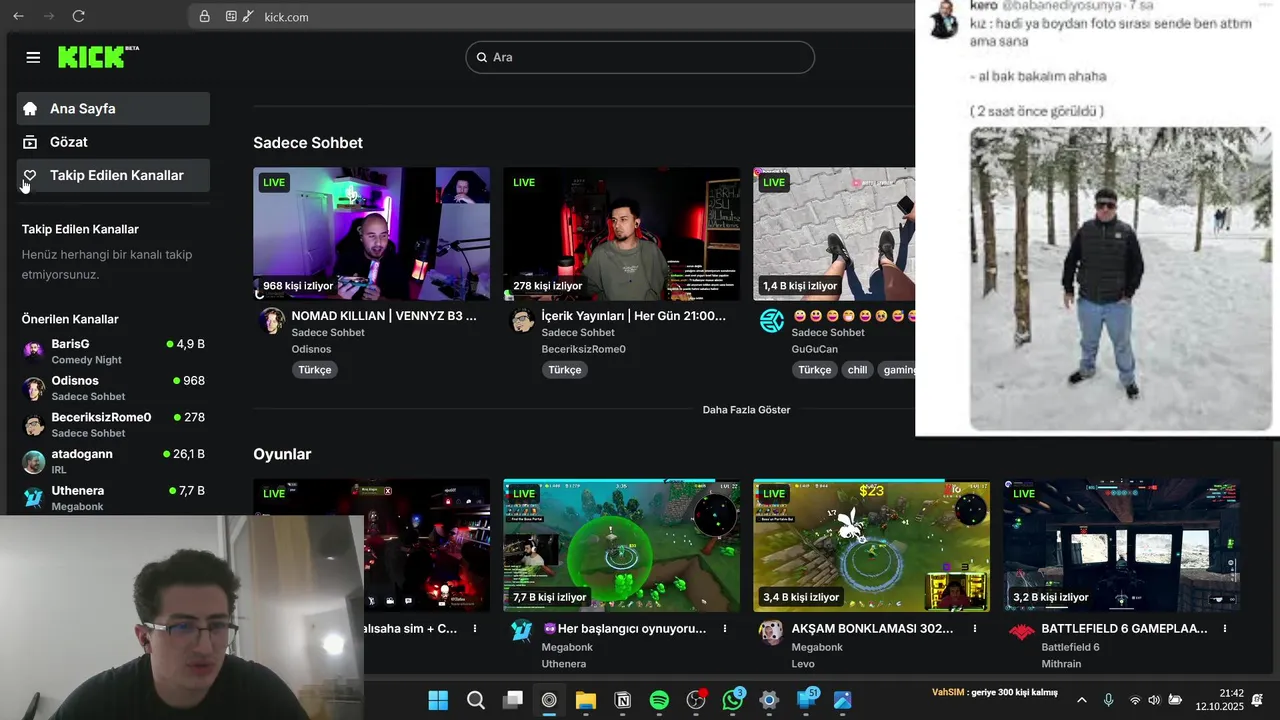
Task: Open Uthenera in recommended channels list
Action: tap(113, 498)
